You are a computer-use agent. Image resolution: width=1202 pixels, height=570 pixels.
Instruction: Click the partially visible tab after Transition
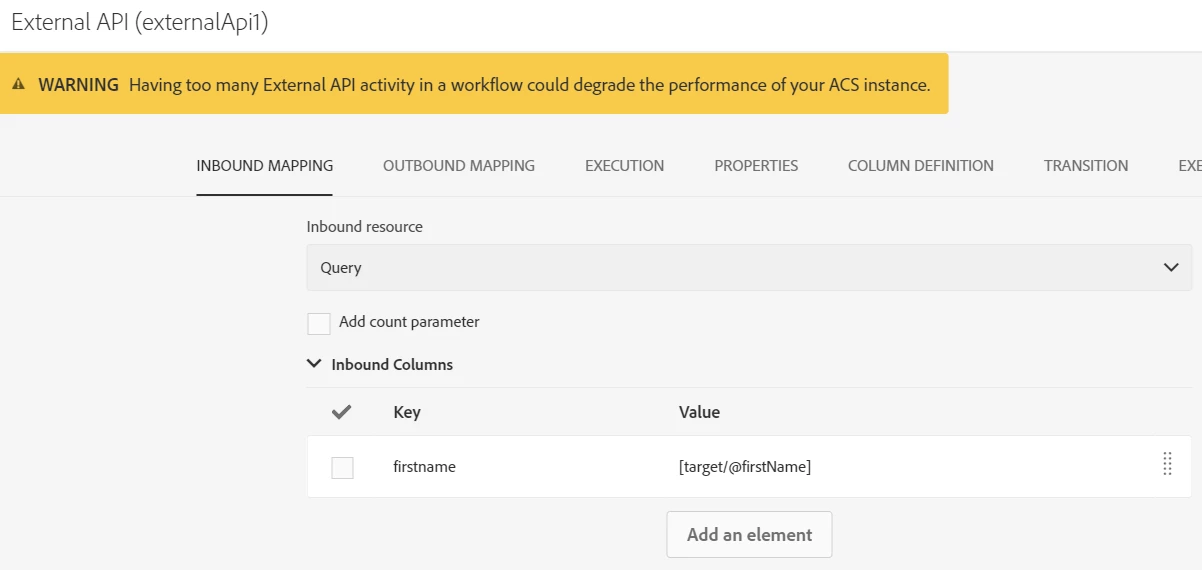(x=1189, y=166)
